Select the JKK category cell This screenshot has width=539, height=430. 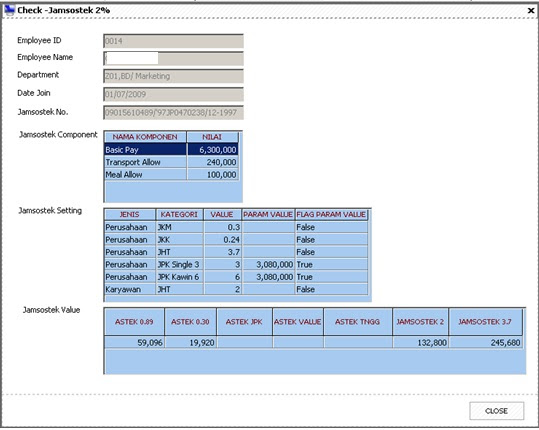179,240
